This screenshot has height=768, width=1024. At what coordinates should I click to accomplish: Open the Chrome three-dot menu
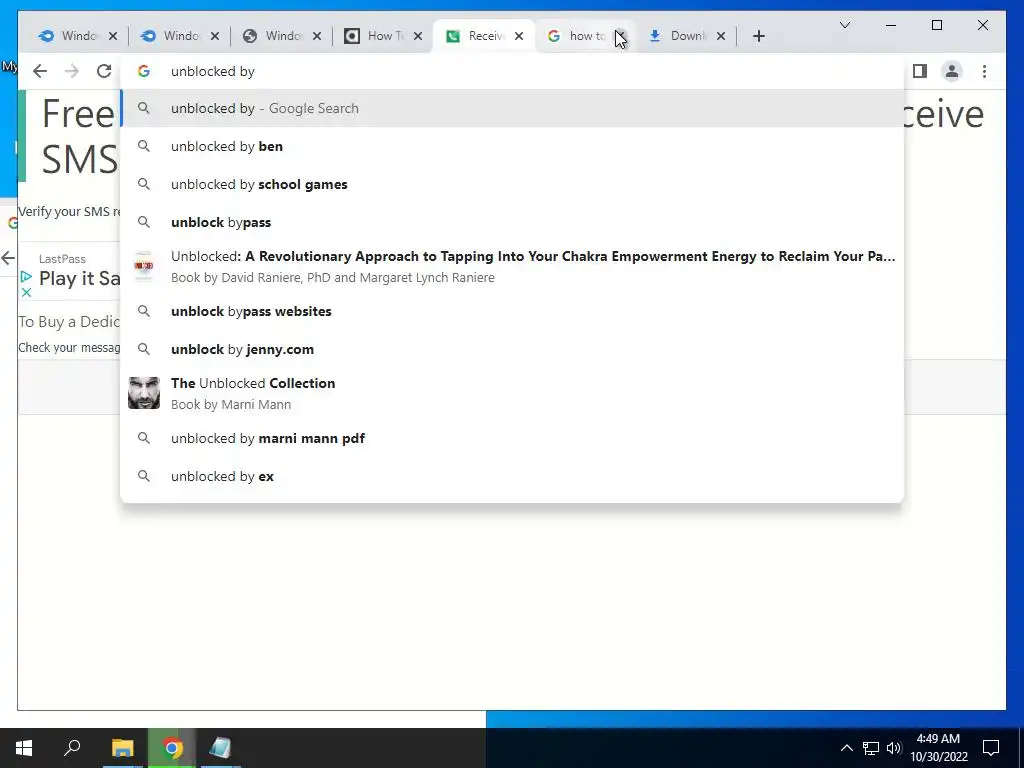tap(984, 71)
